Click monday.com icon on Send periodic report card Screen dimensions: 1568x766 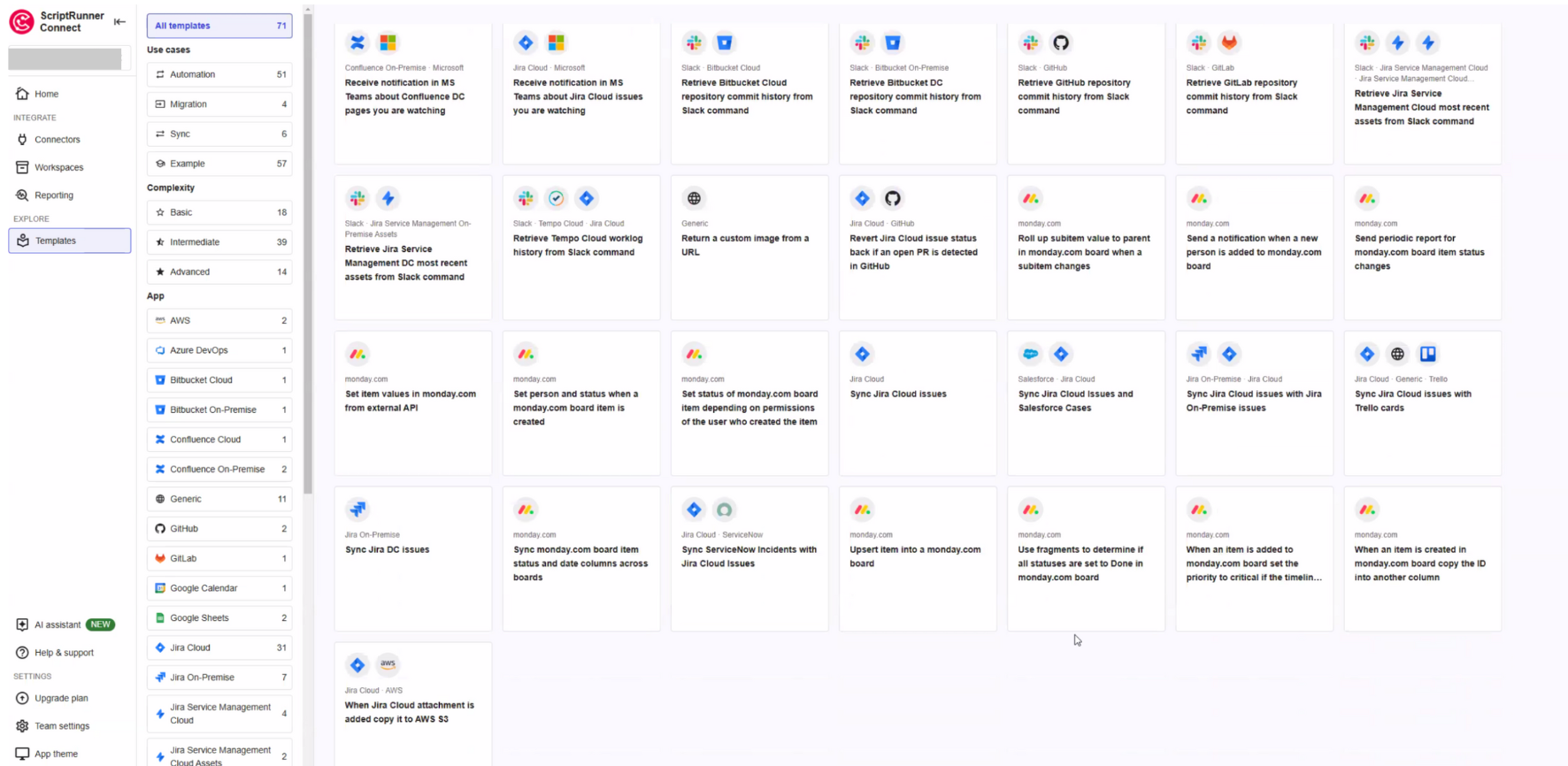click(x=1367, y=198)
